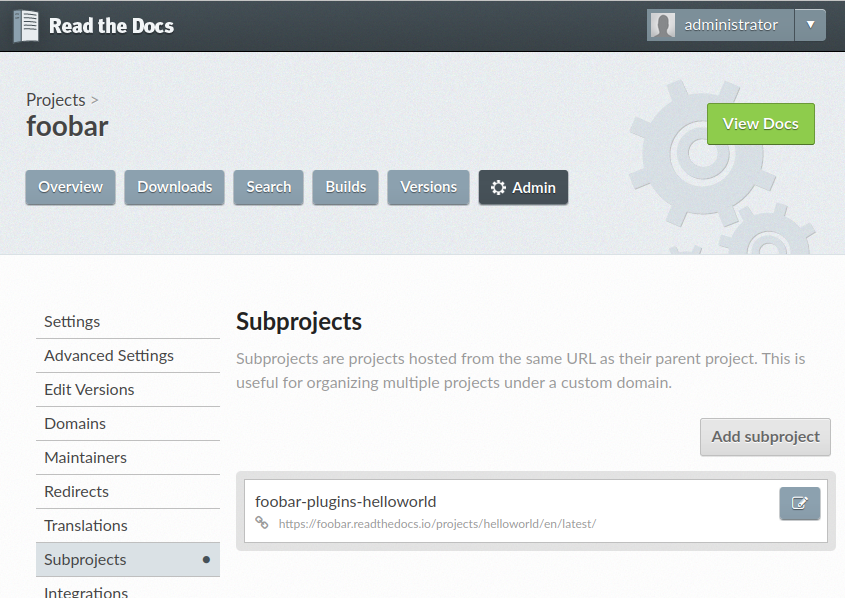
Task: Click the green View Docs button
Action: tap(760, 124)
